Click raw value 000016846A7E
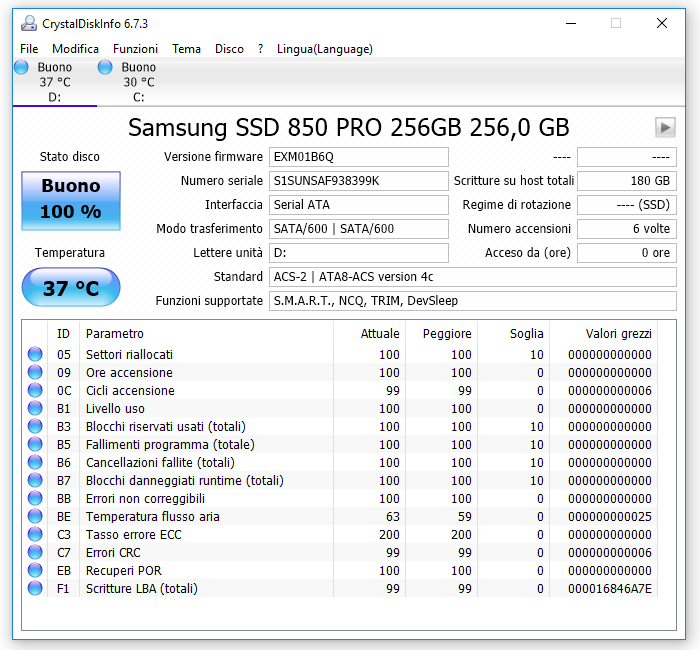Viewport: 700px width, 650px height. [x=609, y=588]
